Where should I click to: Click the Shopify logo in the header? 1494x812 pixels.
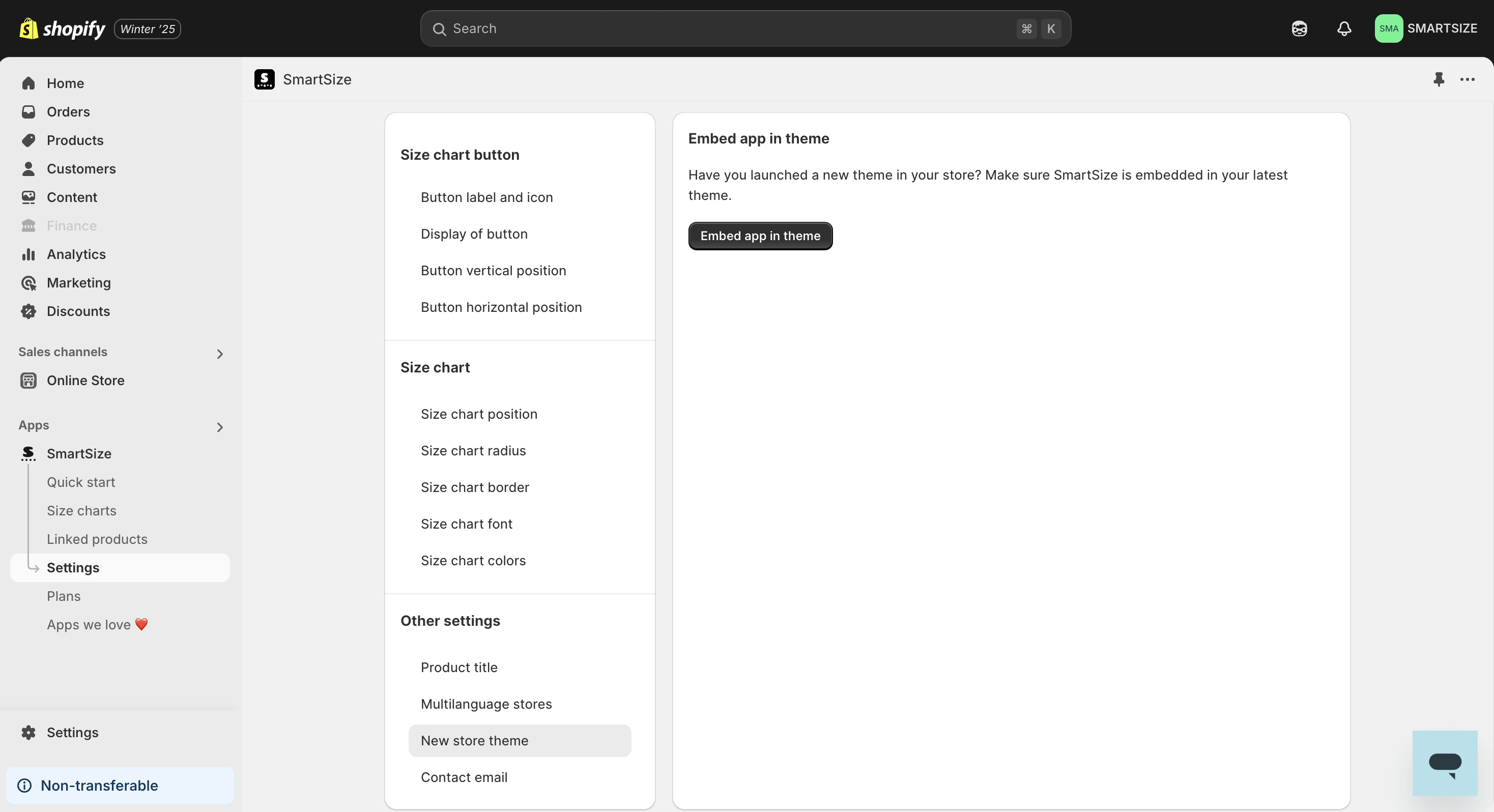pos(62,28)
